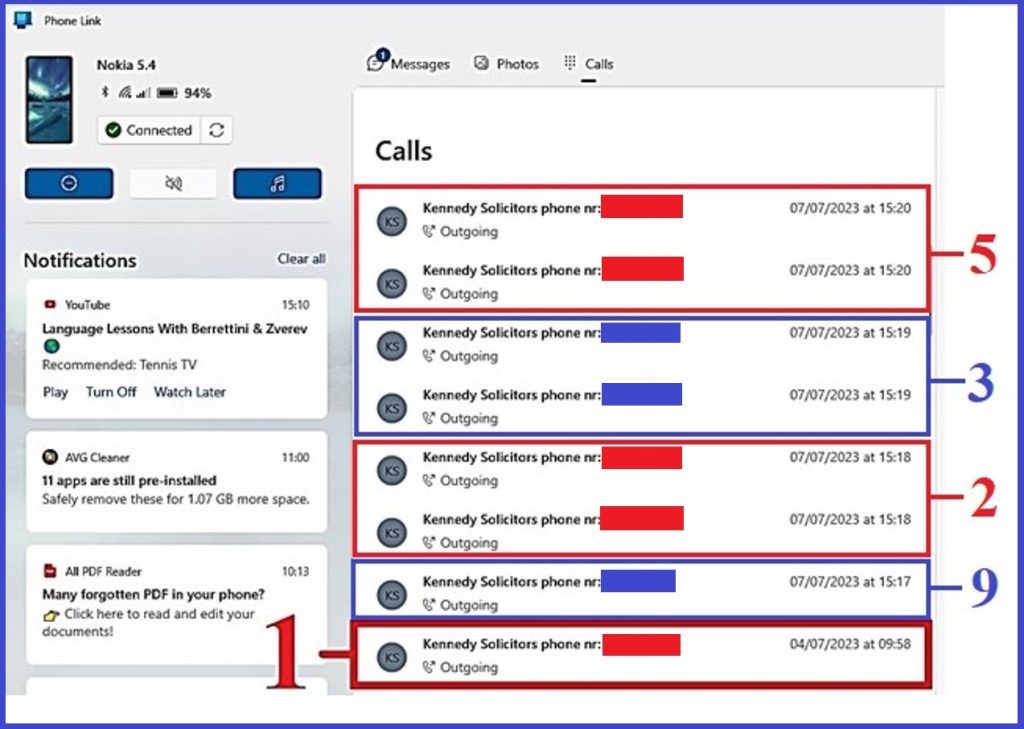The image size is (1024, 729).
Task: Switch to the Photos tab
Action: [x=506, y=64]
